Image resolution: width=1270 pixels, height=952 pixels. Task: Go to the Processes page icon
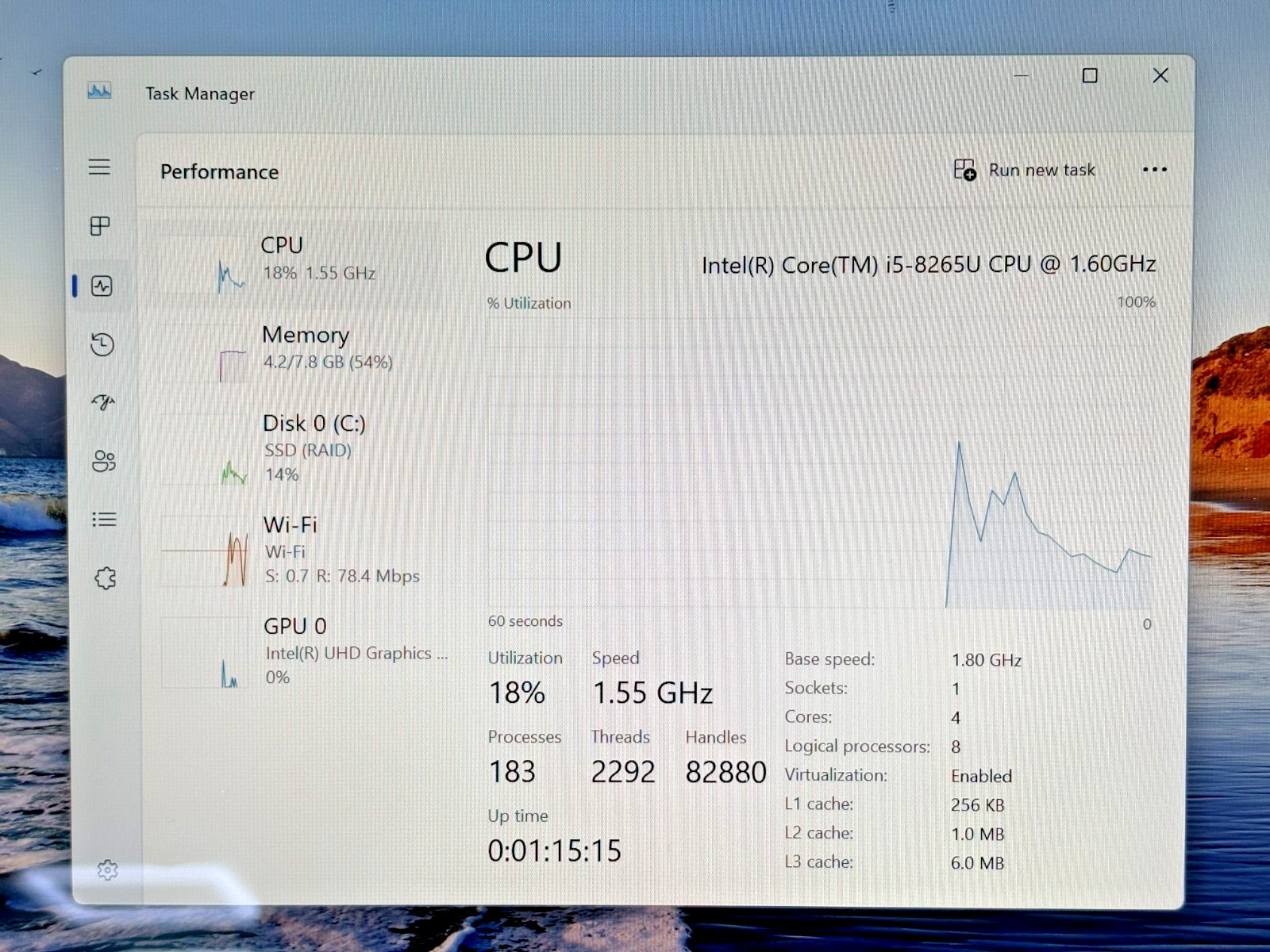pyautogui.click(x=100, y=226)
